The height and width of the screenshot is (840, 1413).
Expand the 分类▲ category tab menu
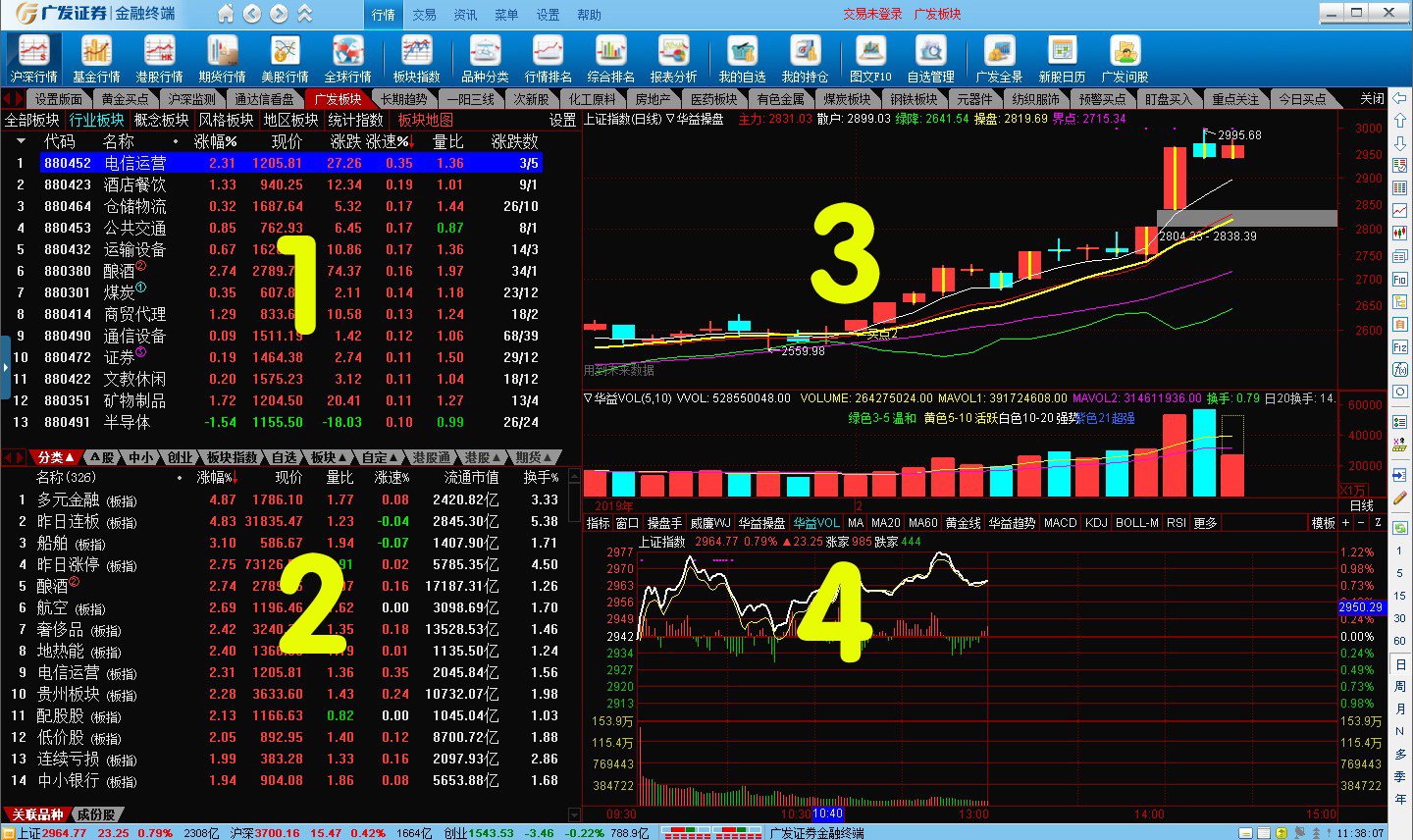click(x=55, y=457)
